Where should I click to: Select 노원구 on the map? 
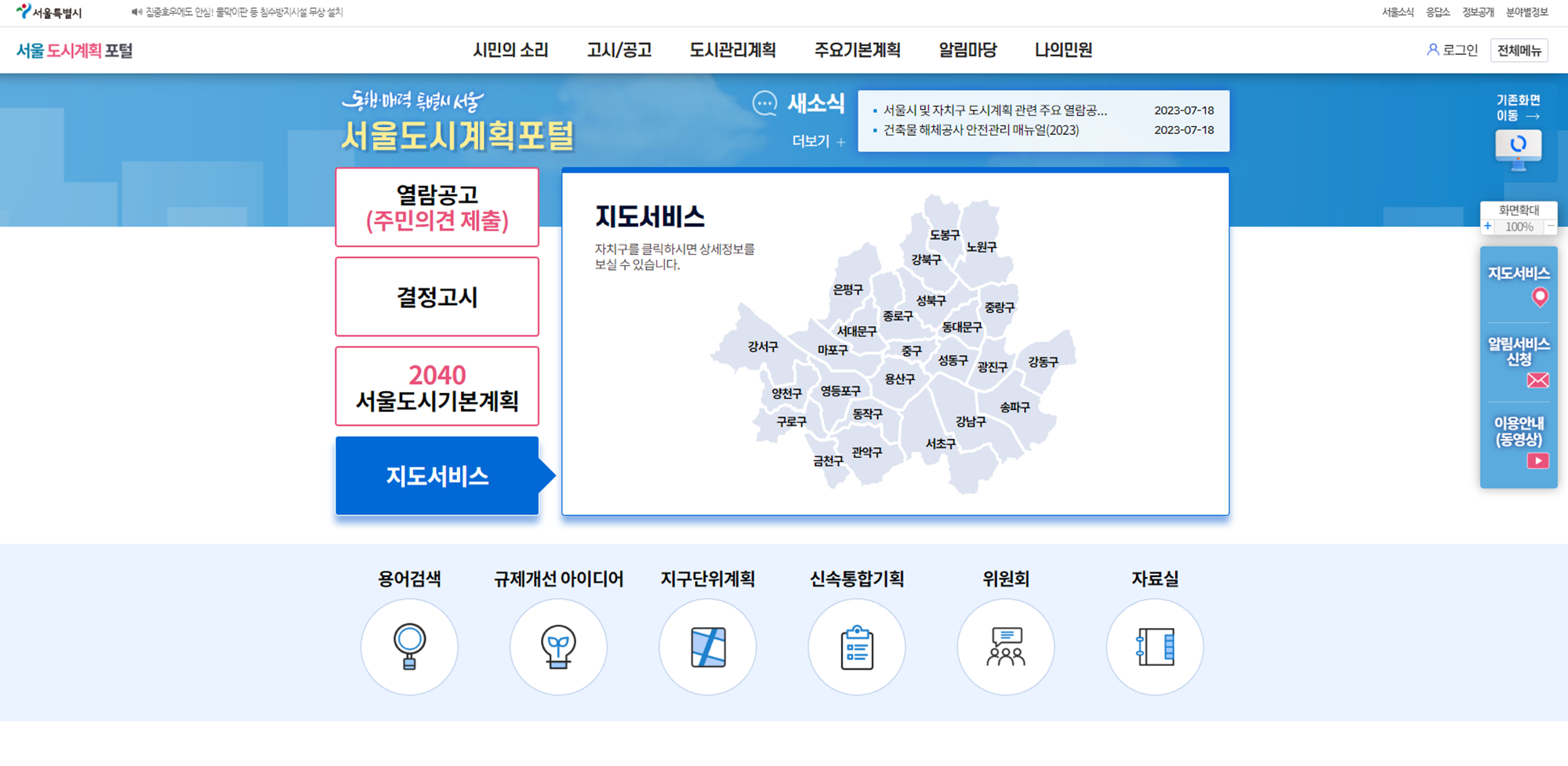(x=982, y=247)
